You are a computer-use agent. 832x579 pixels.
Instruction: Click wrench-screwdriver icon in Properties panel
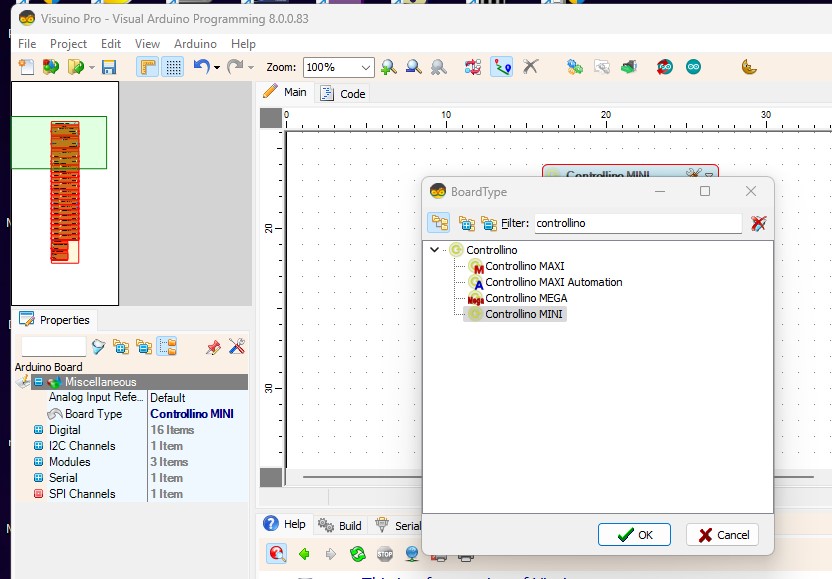point(237,347)
